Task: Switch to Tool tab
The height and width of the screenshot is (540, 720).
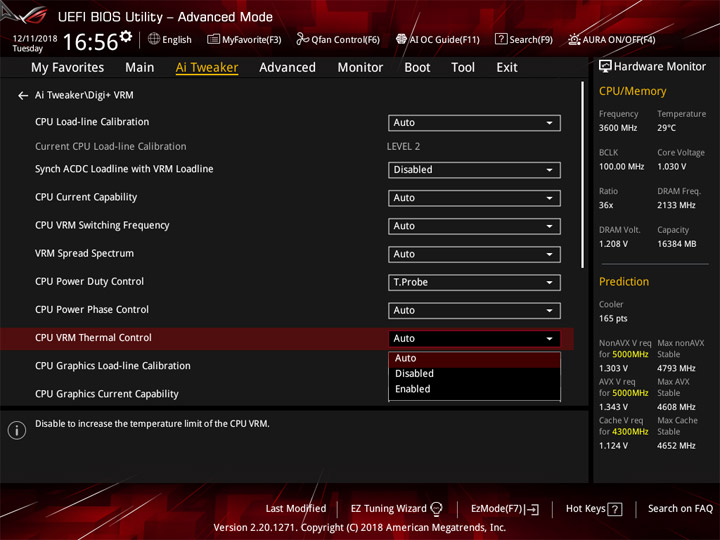Action: coord(463,68)
